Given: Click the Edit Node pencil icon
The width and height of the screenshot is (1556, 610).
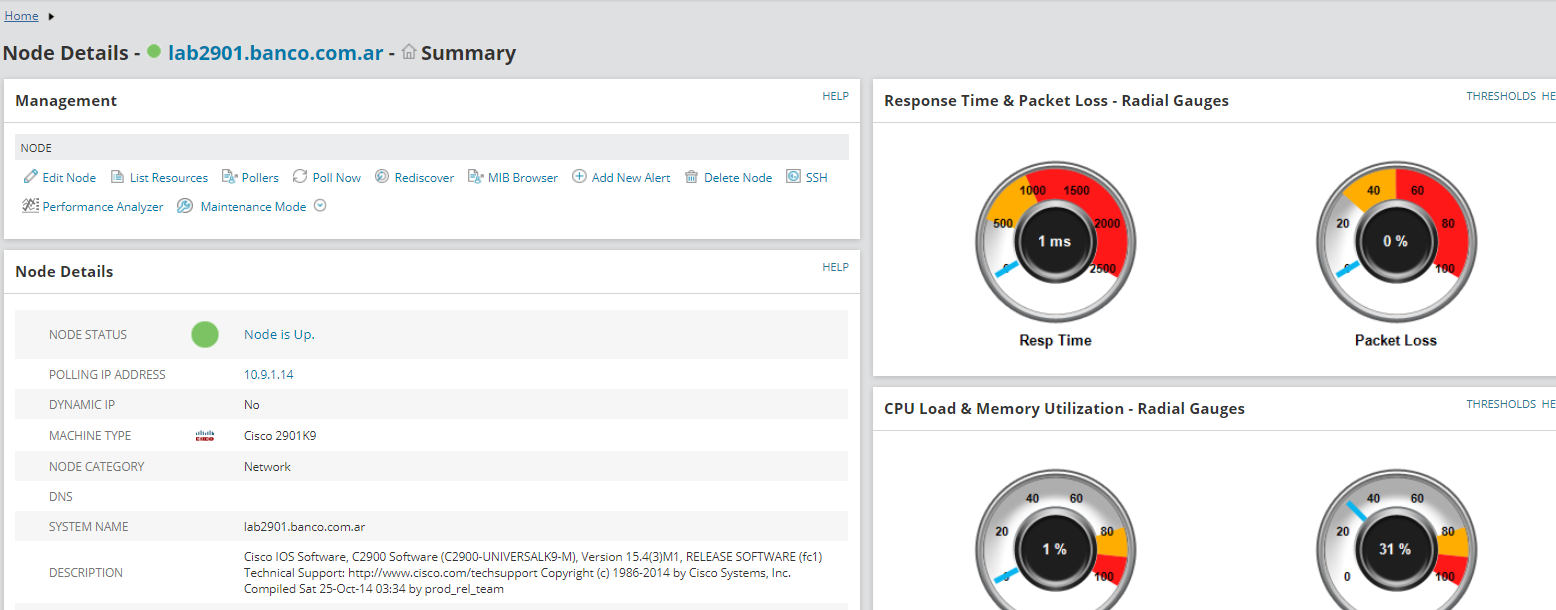Looking at the screenshot, I should pyautogui.click(x=30, y=177).
